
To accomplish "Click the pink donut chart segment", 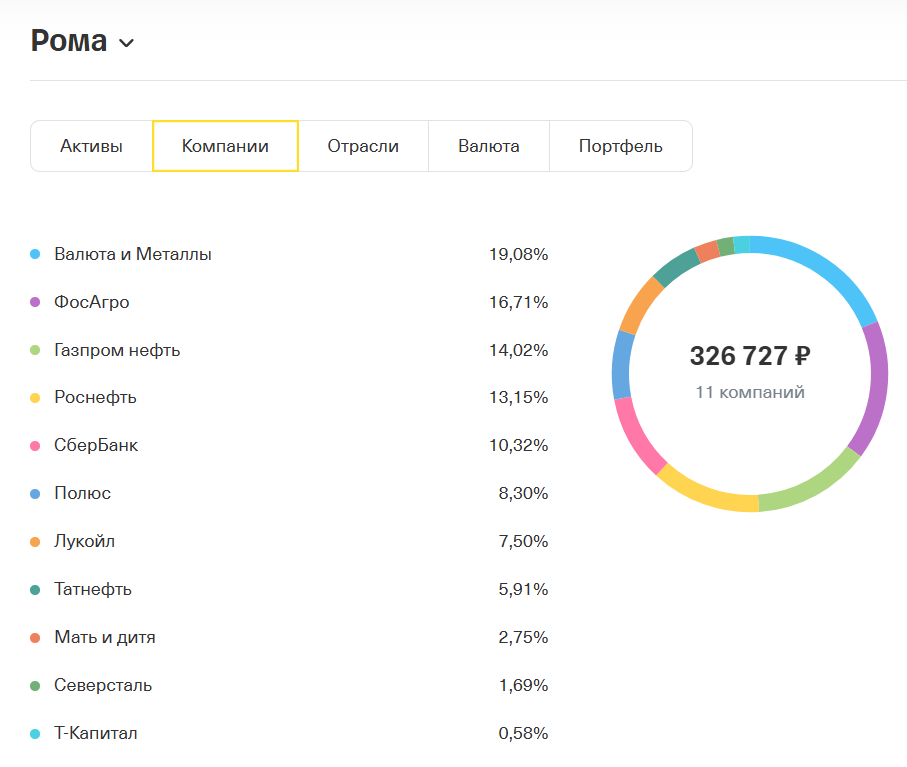I will pyautogui.click(x=637, y=438).
